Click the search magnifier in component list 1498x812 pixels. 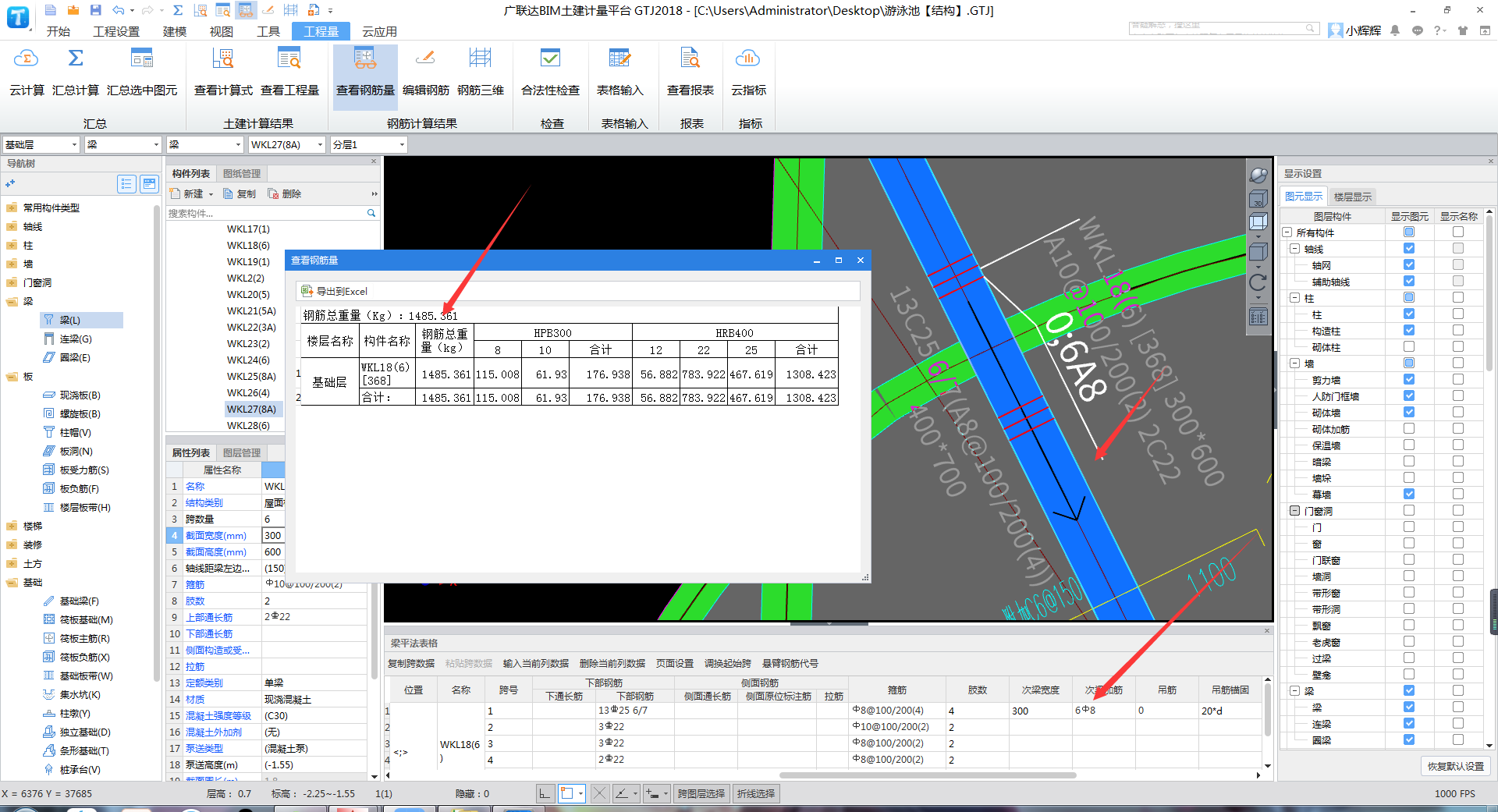(371, 213)
